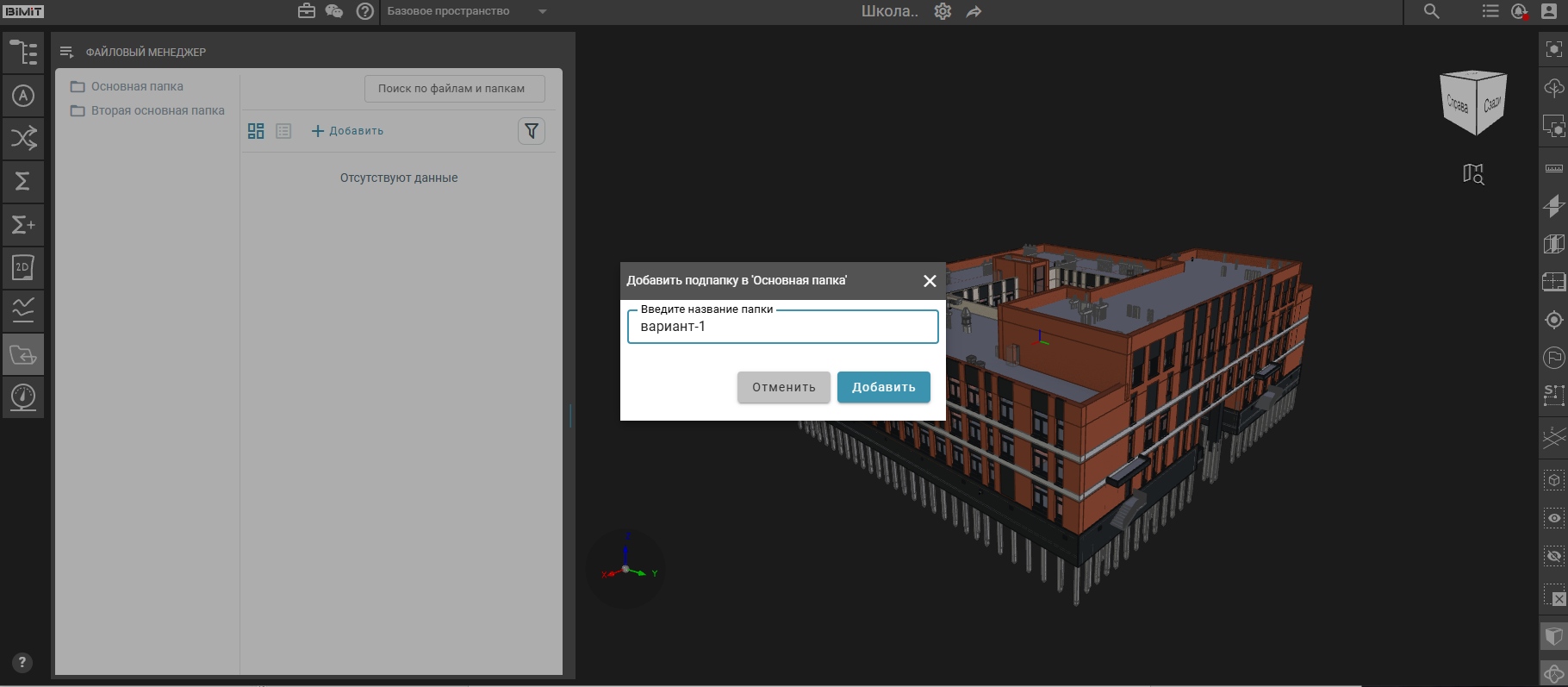Switch file manager to tile view

pyautogui.click(x=256, y=131)
